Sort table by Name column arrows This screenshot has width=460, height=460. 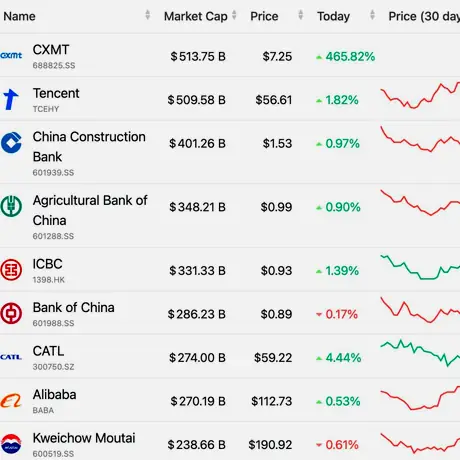[148, 15]
